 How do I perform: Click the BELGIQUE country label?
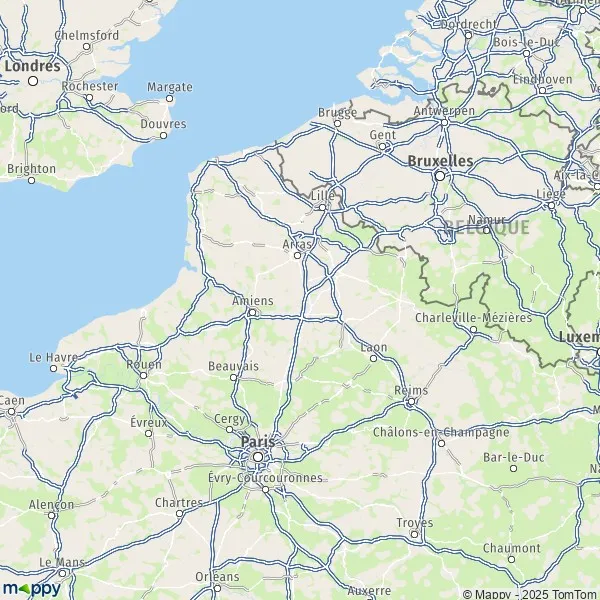pos(486,227)
